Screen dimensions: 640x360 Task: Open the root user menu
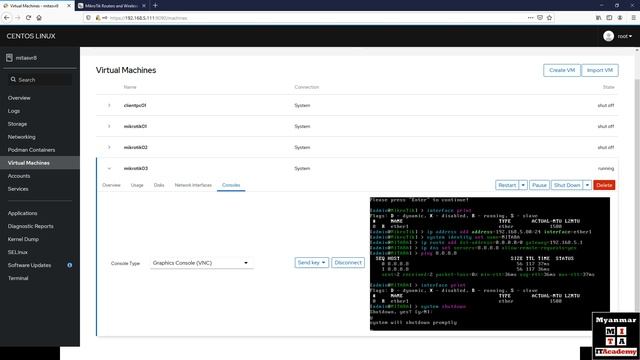tap(624, 36)
